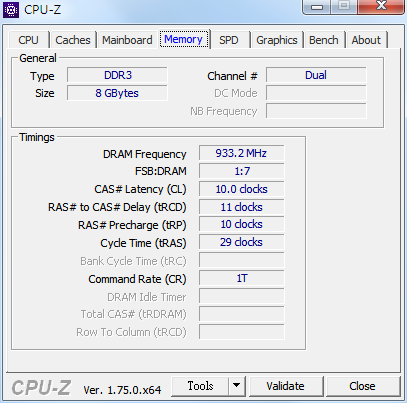Click the tRP value 10 clocks
The height and width of the screenshot is (403, 407).
tap(242, 224)
